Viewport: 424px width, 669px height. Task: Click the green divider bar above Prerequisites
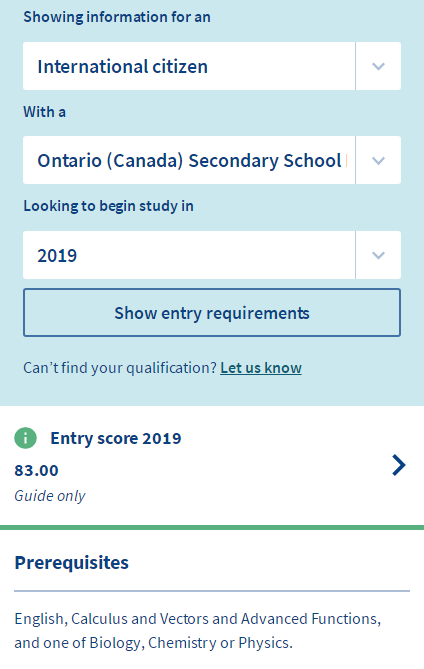click(212, 527)
